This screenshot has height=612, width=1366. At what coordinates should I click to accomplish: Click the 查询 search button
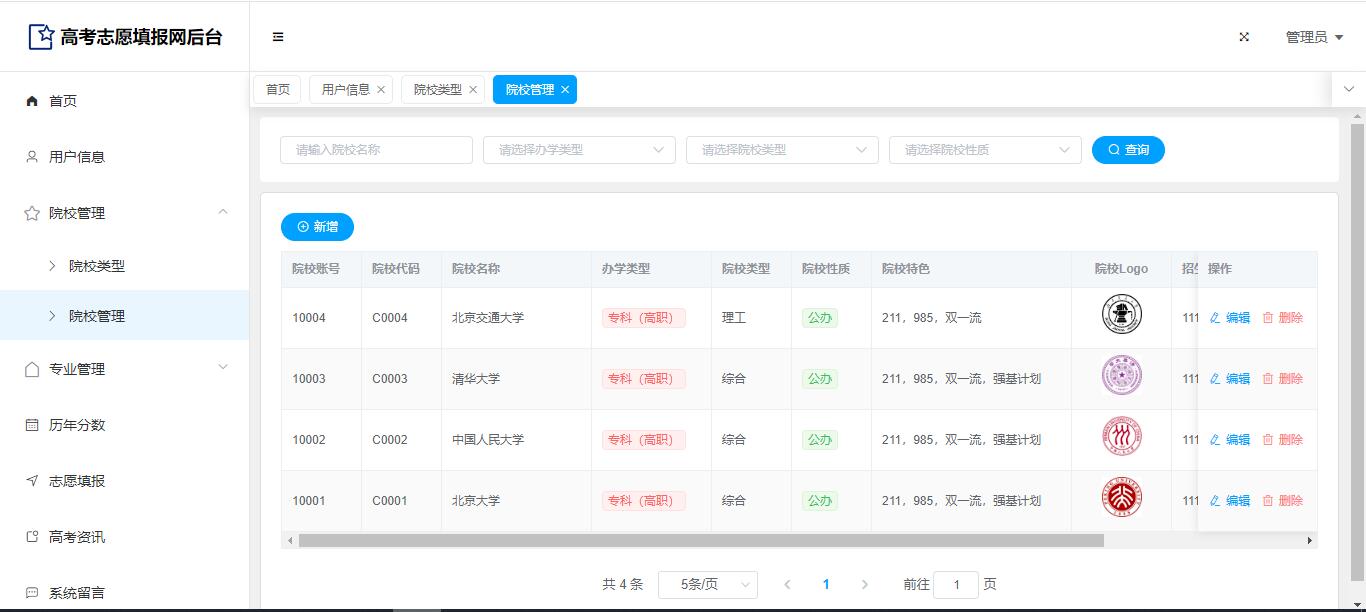(1128, 150)
